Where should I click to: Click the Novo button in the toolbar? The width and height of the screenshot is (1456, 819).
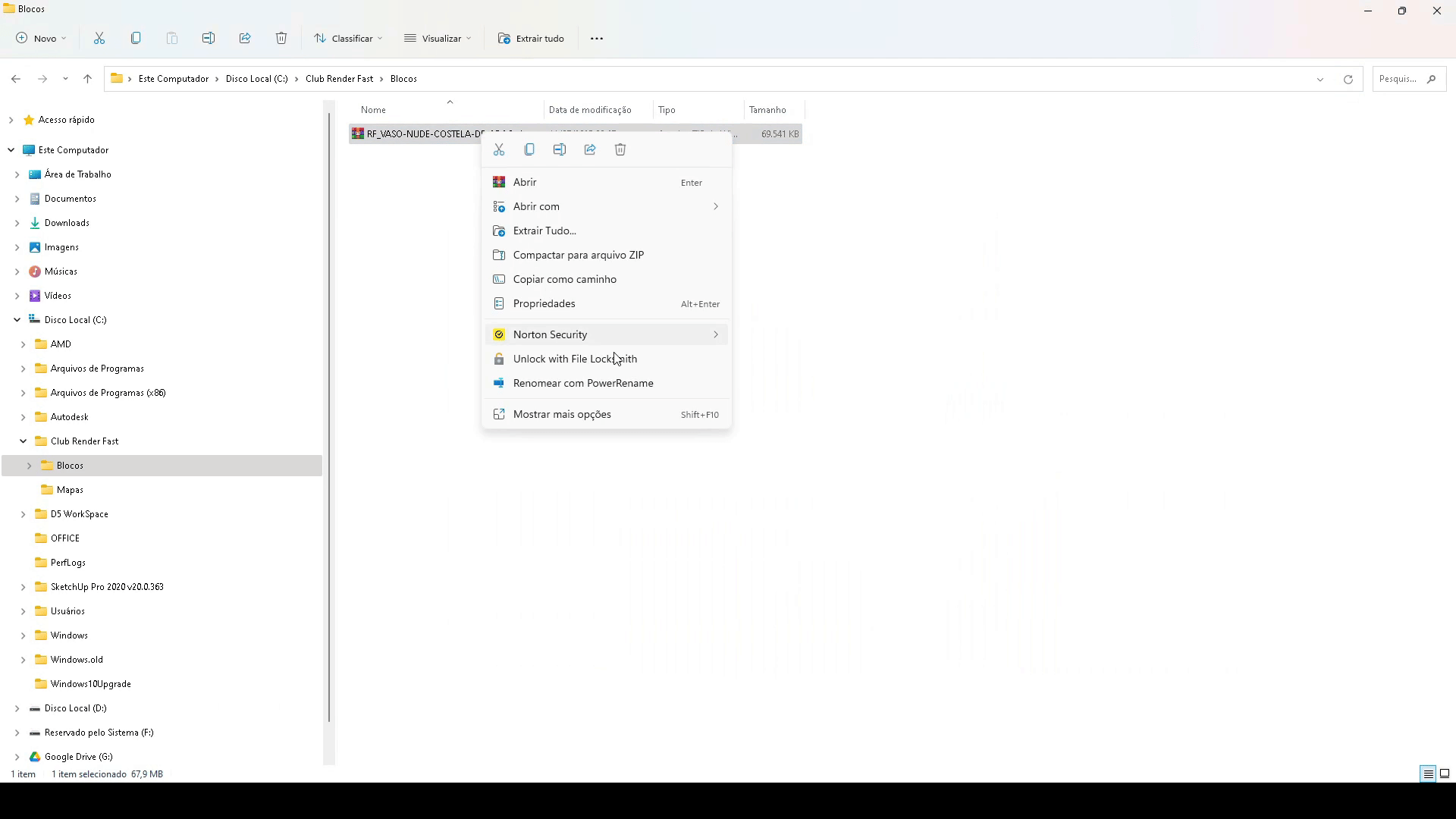tap(41, 38)
